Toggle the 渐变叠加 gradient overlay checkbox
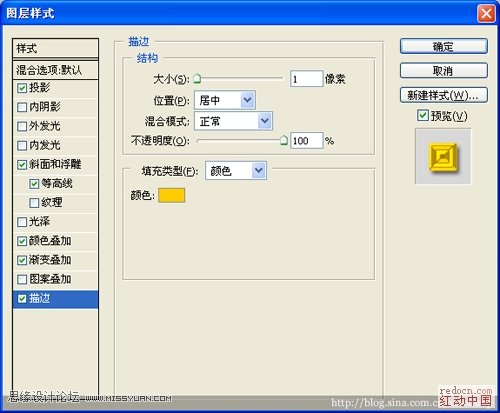Viewport: 500px width, 413px height. pyautogui.click(x=22, y=260)
